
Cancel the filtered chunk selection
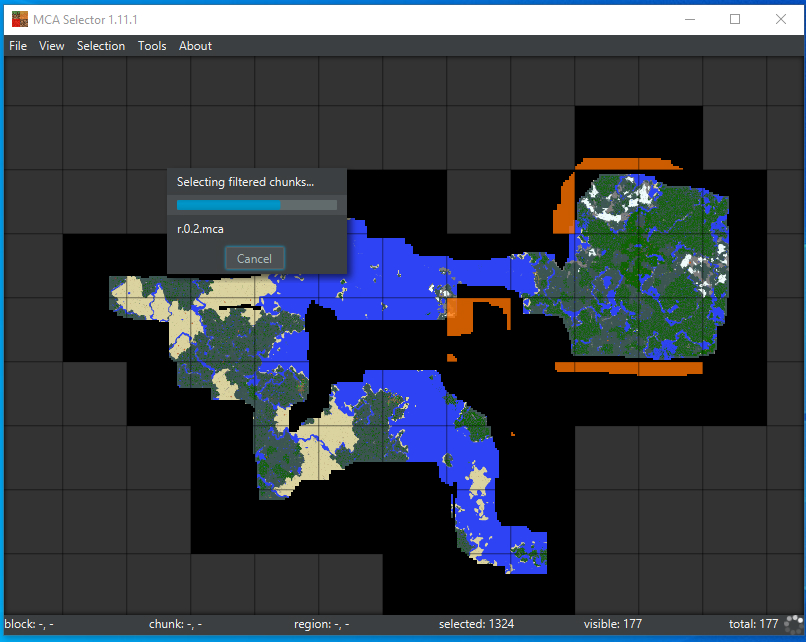[x=254, y=257]
